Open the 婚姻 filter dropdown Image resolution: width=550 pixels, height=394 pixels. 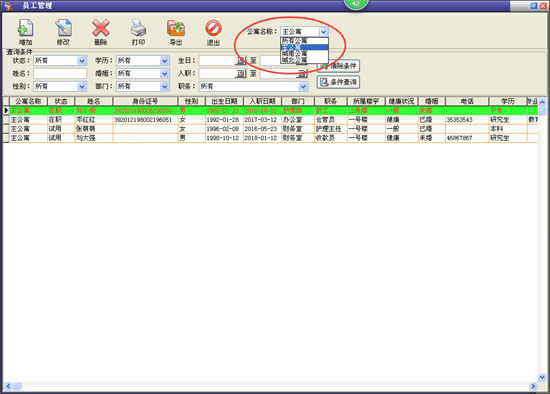click(164, 74)
